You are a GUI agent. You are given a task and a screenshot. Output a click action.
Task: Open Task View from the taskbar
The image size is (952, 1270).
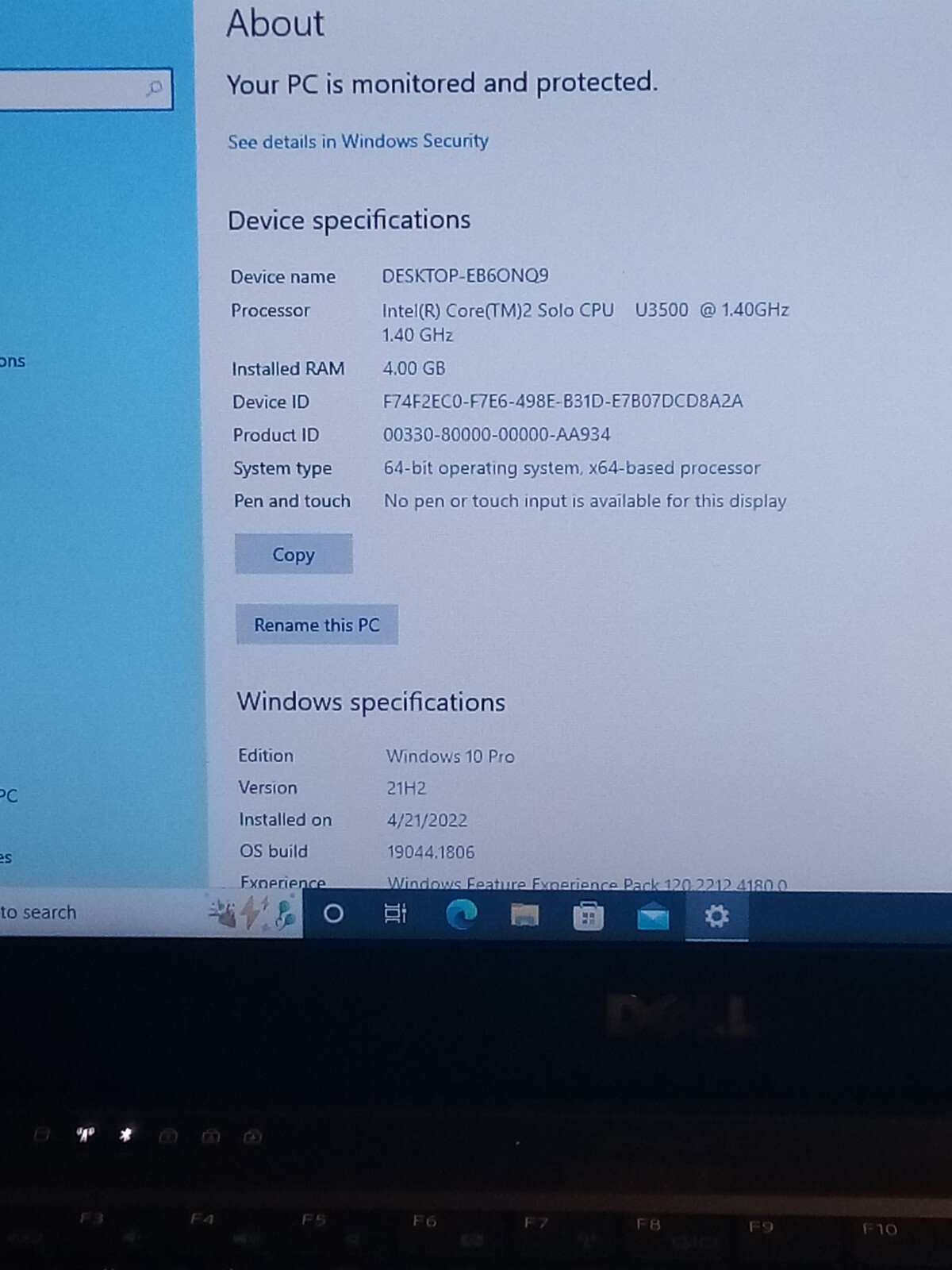395,914
